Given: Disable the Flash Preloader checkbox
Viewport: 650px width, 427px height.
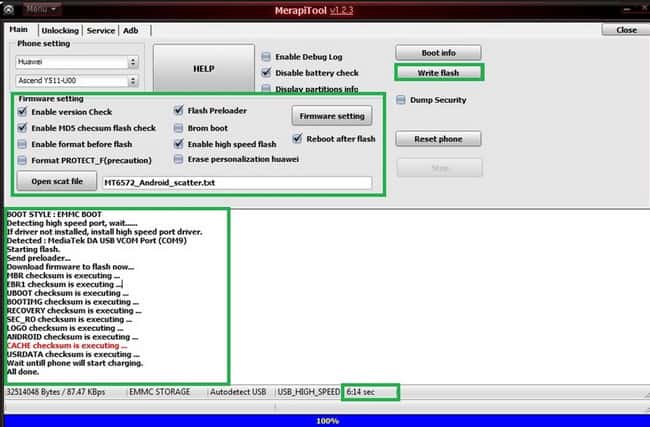Looking at the screenshot, I should coord(179,112).
